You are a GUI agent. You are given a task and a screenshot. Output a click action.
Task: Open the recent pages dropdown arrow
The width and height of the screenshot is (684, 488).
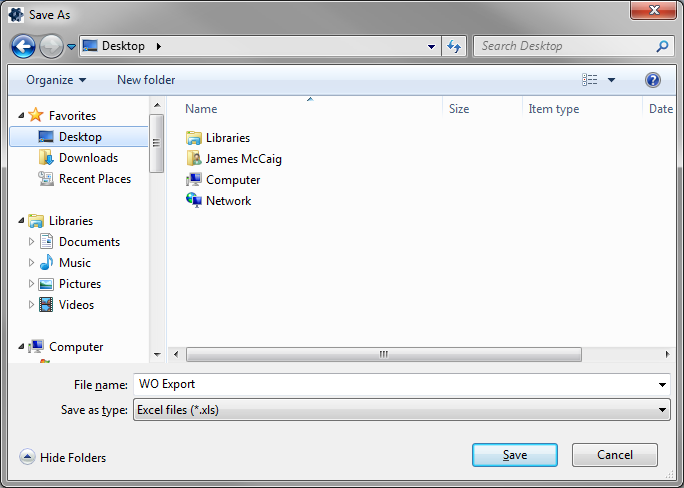[72, 46]
